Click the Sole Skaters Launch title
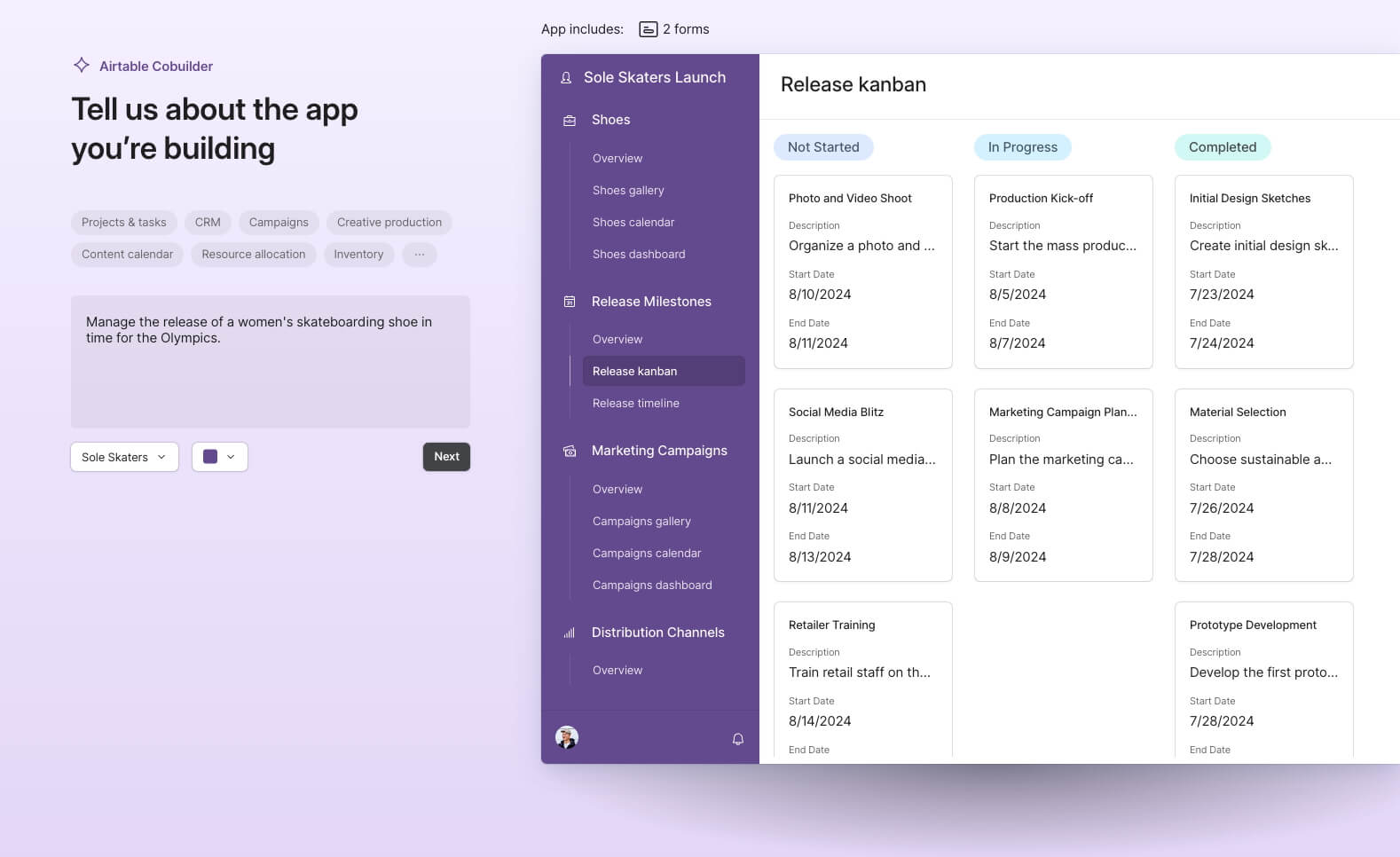The height and width of the screenshot is (857, 1400). (655, 77)
